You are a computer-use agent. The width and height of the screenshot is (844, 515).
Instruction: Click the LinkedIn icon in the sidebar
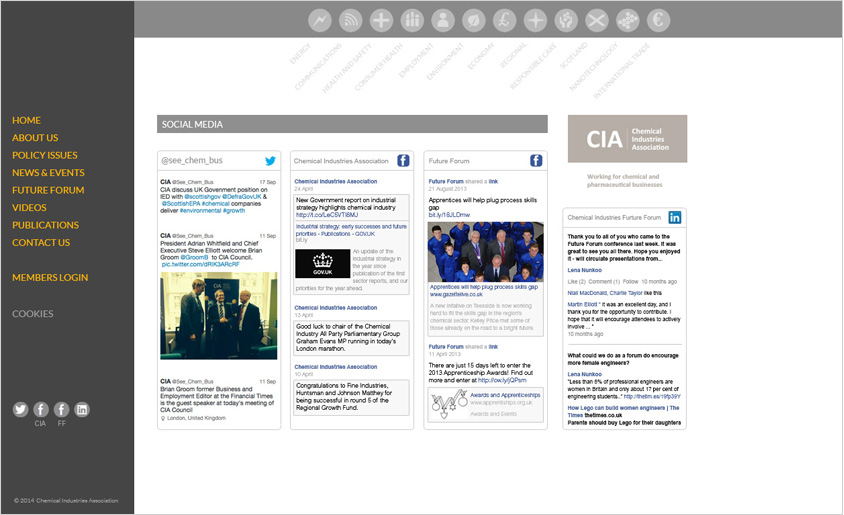click(x=82, y=410)
